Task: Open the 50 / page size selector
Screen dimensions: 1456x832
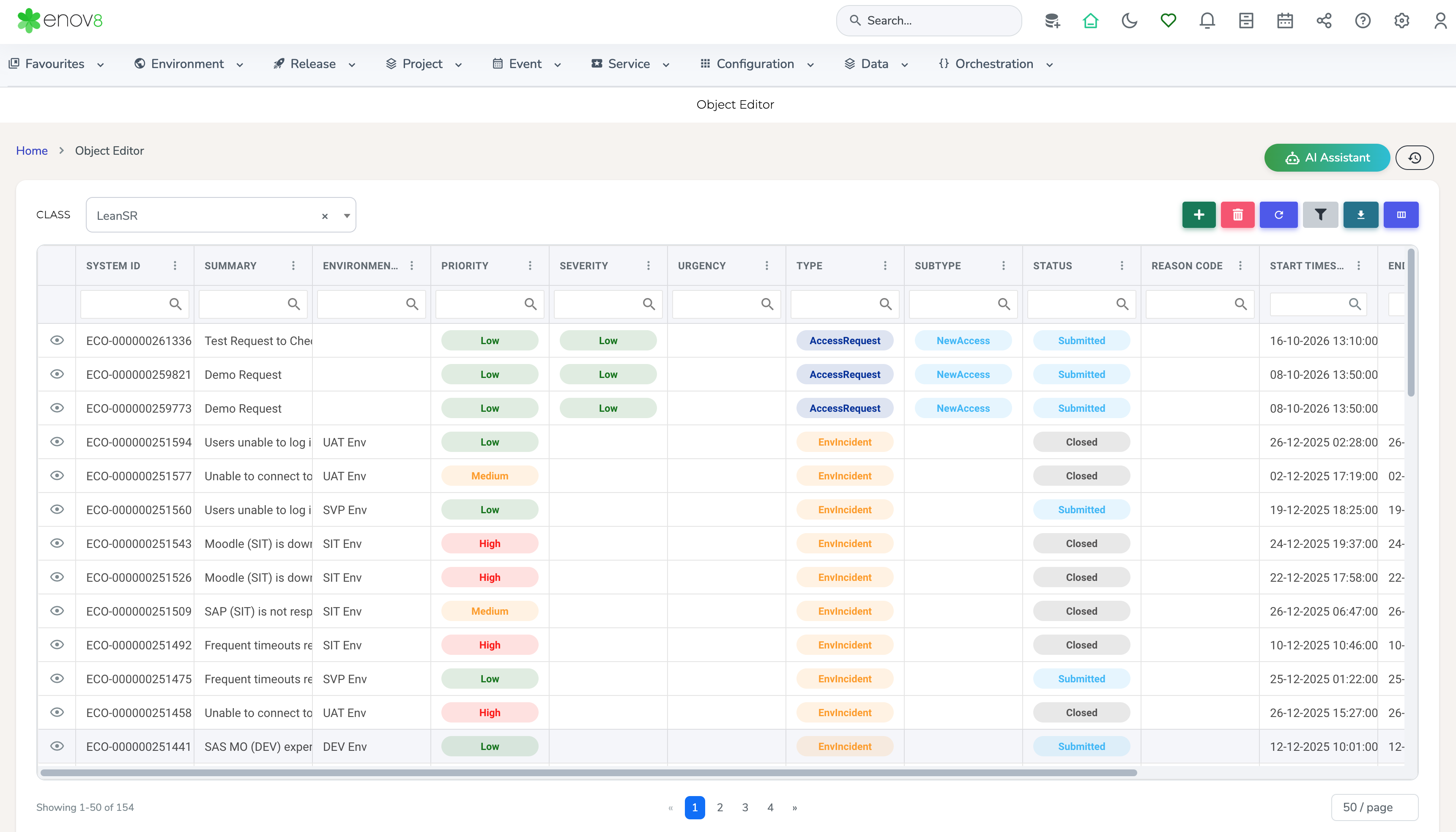Action: (x=1375, y=807)
